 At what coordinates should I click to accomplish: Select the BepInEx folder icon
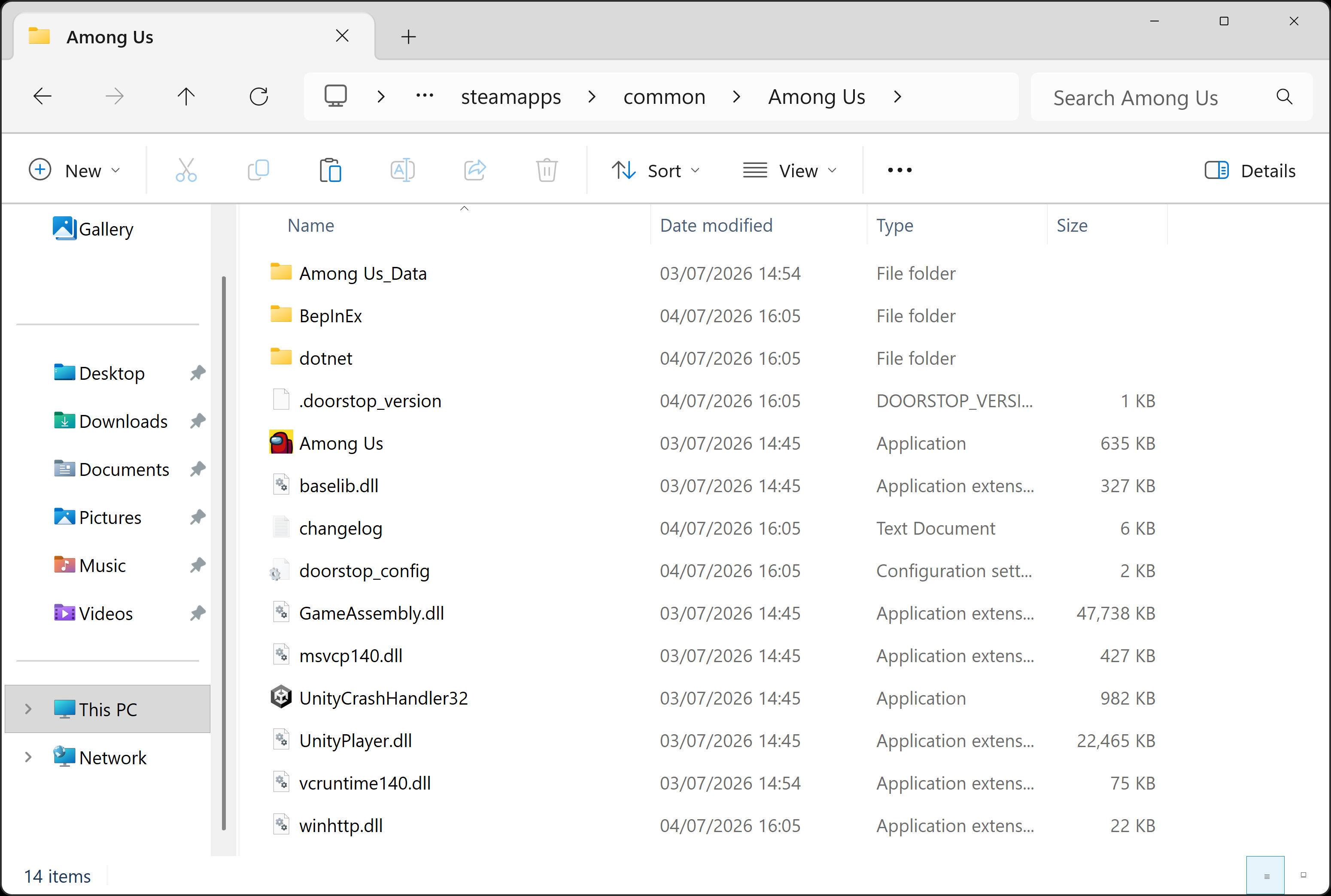click(281, 314)
